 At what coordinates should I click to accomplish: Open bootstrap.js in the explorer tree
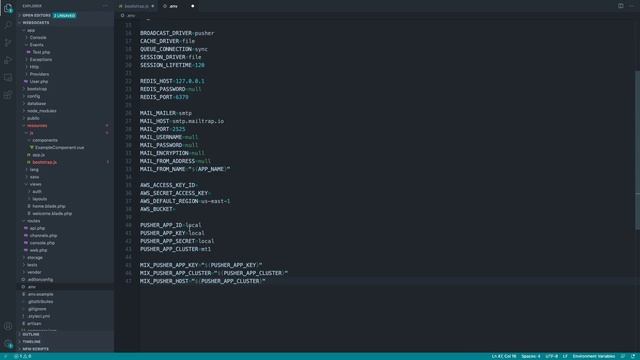[x=64, y=162]
